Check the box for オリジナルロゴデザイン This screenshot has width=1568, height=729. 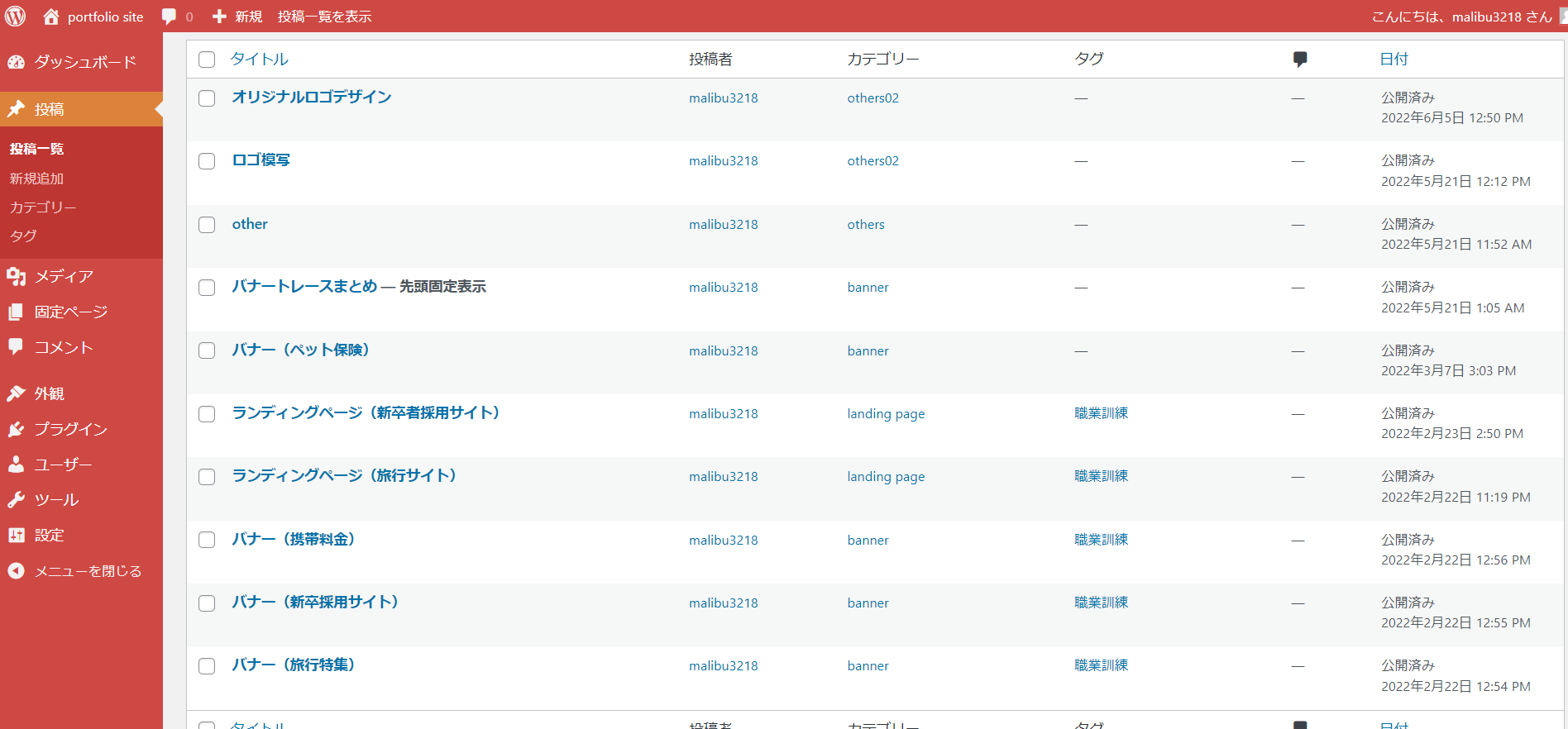(x=207, y=98)
